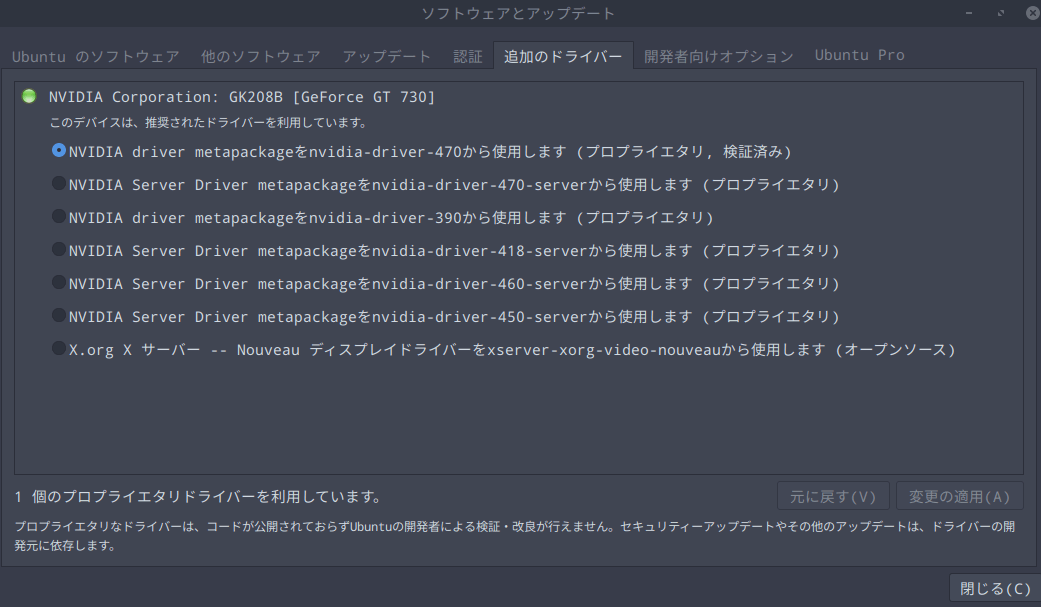Select nvidia-driver-418-server radio option
Screen dimensions: 1041x607
(59, 250)
